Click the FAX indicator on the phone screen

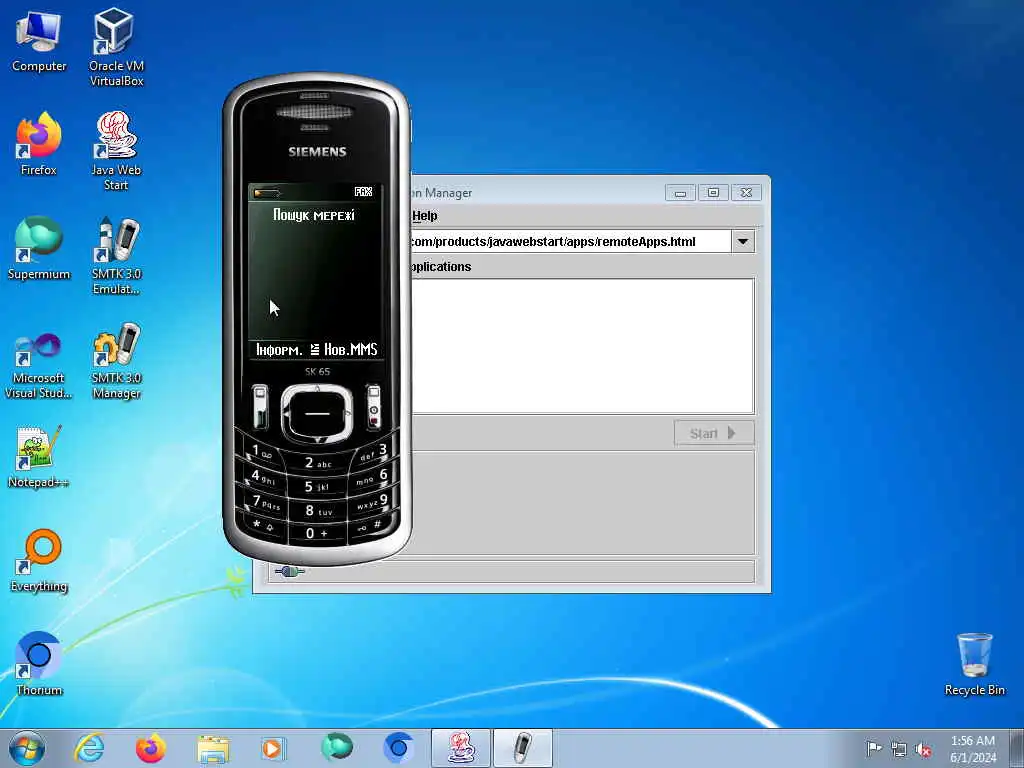click(363, 191)
